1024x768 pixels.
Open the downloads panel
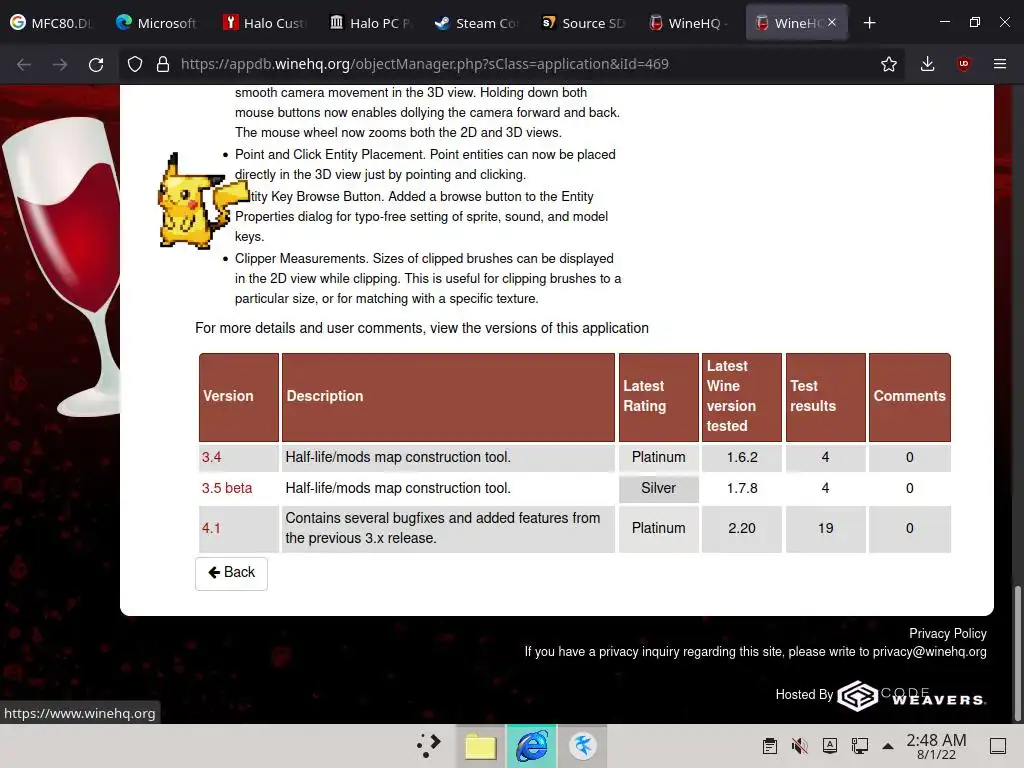click(x=927, y=64)
